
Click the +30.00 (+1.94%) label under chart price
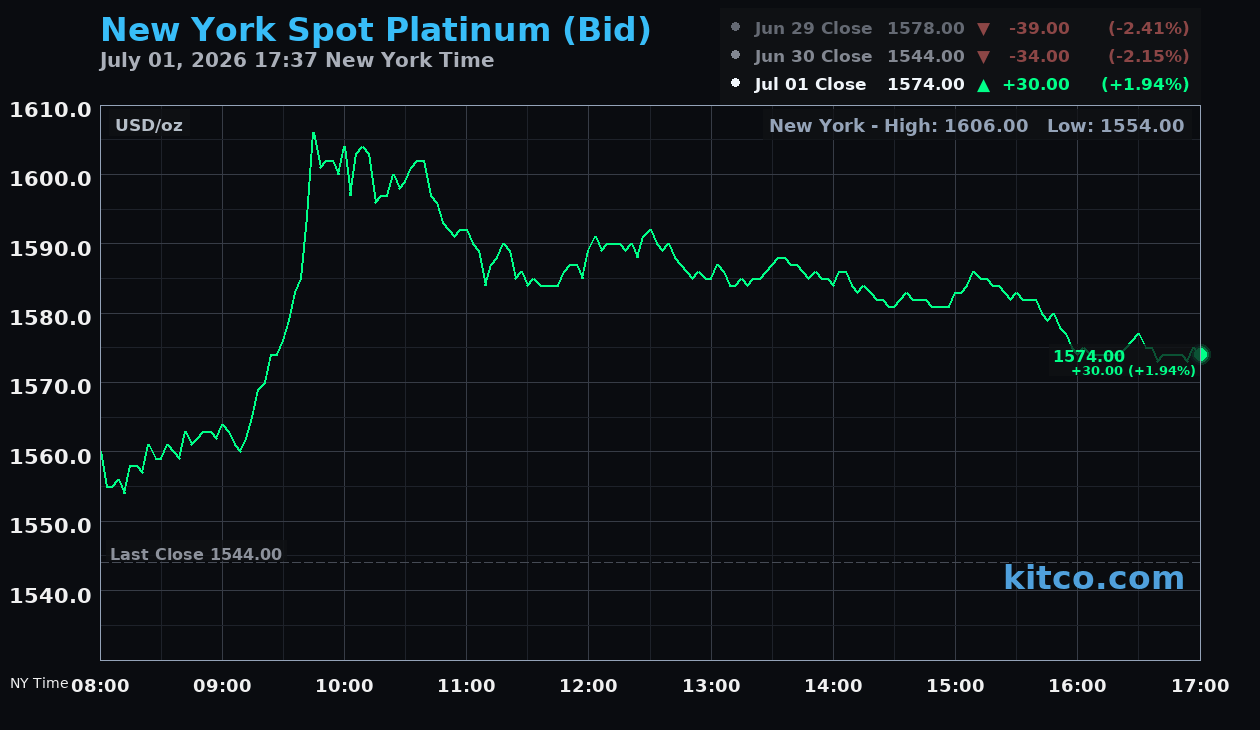(1133, 371)
